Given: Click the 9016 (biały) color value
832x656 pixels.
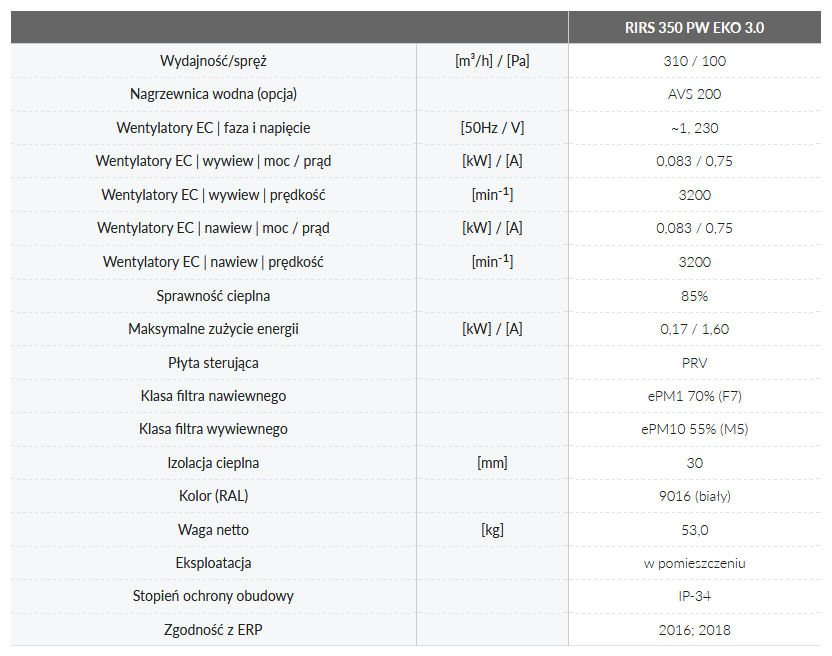Looking at the screenshot, I should (x=694, y=496).
